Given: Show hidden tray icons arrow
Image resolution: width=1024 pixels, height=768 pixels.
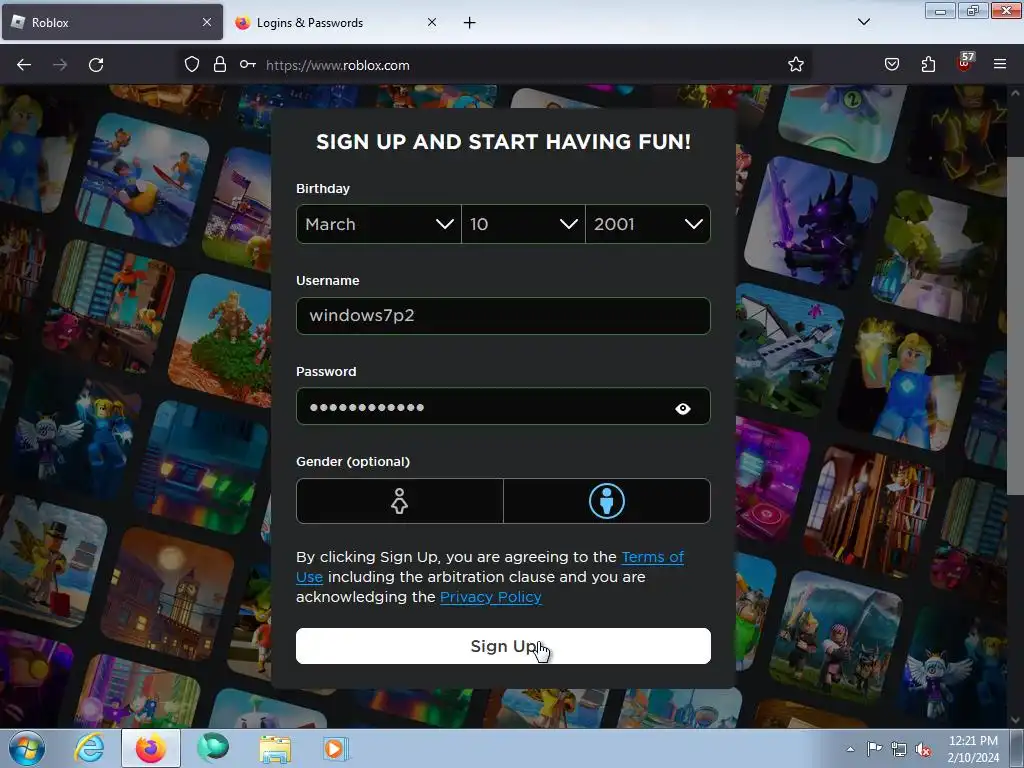Looking at the screenshot, I should coord(850,749).
